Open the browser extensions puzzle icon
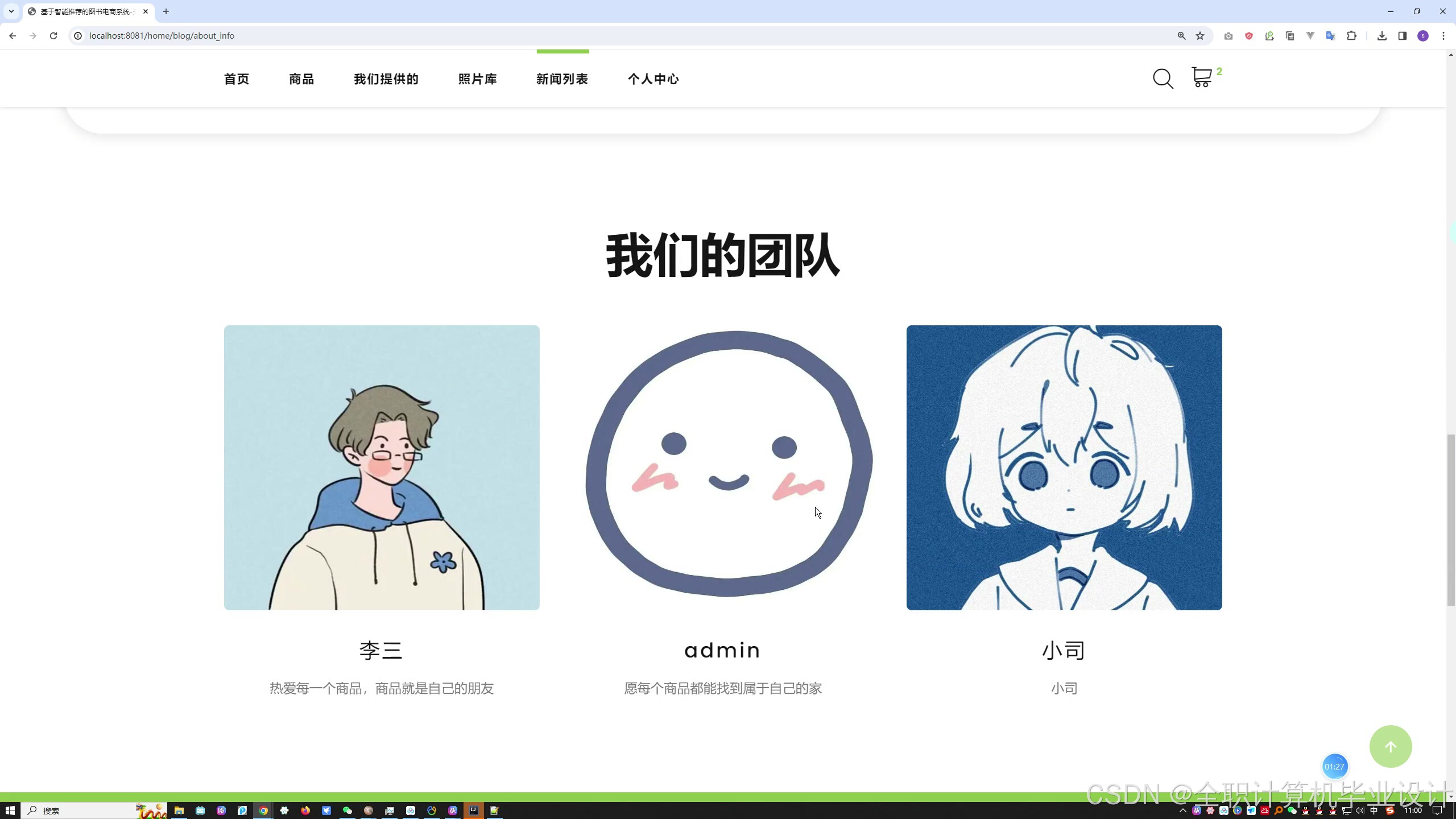 point(1351,36)
